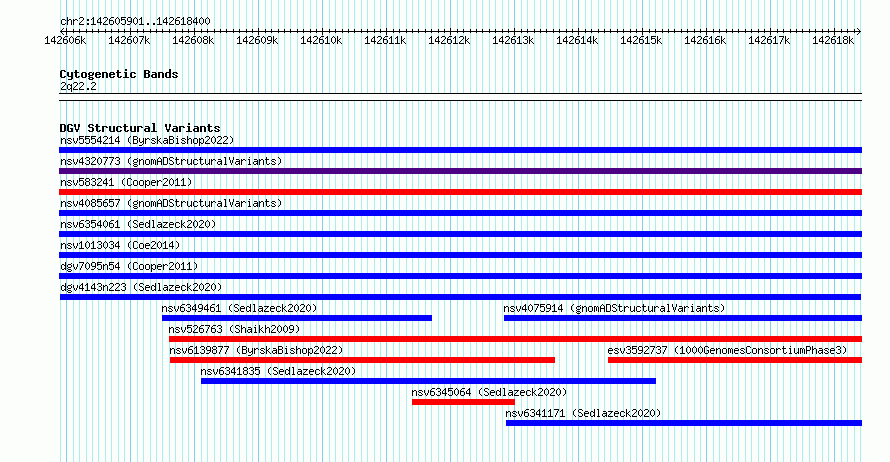
Task: Open nsv6139877 (ByrskaBishop2022) label
Action: coord(256,350)
